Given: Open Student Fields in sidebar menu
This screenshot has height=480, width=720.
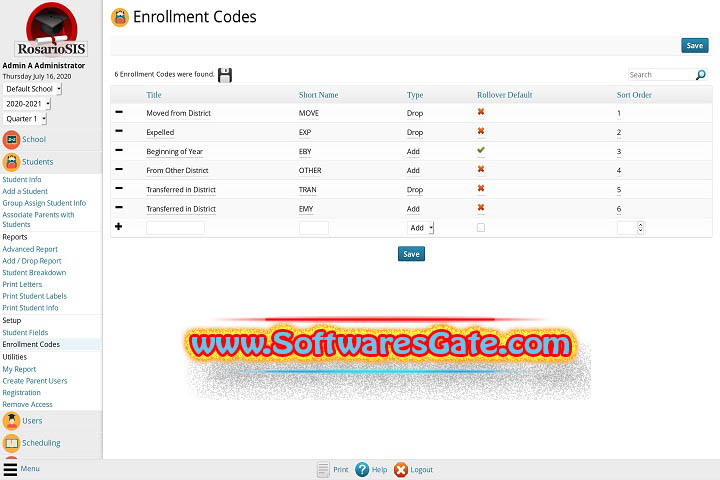Looking at the screenshot, I should pyautogui.click(x=25, y=332).
